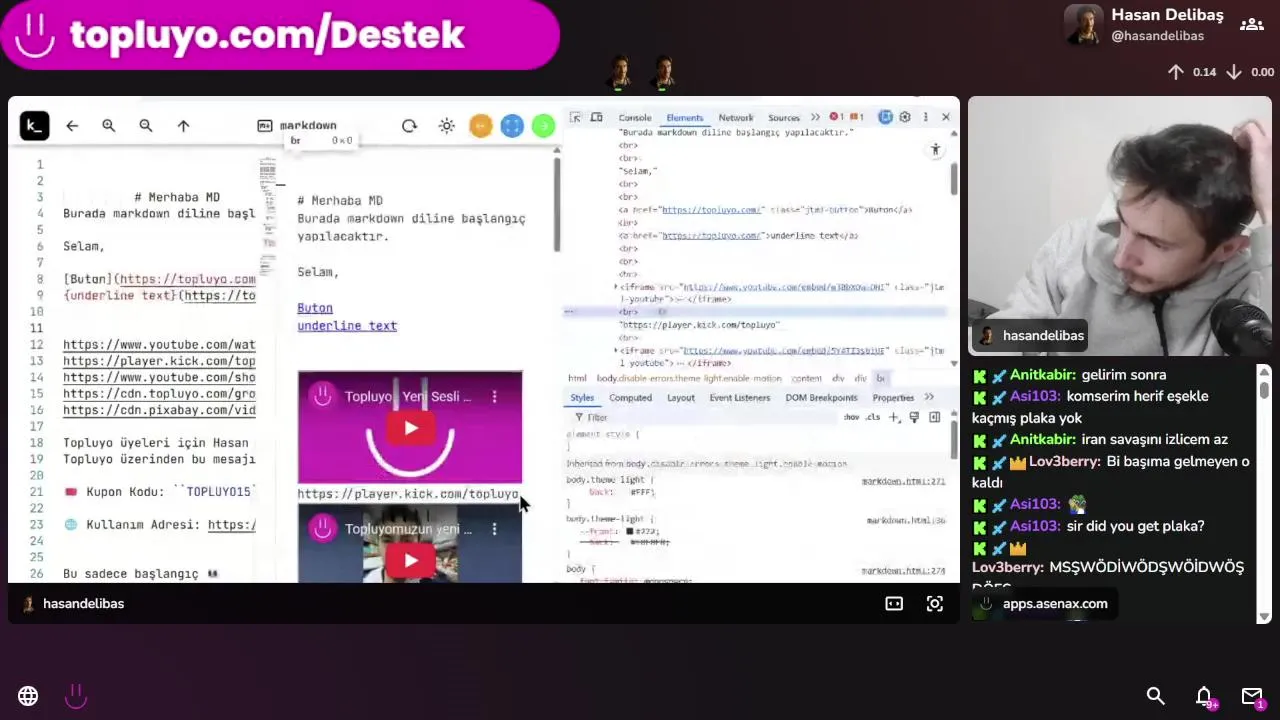Click the Topluyo smiley icon in bottom bar
This screenshot has height=720, width=1280.
coord(76,696)
